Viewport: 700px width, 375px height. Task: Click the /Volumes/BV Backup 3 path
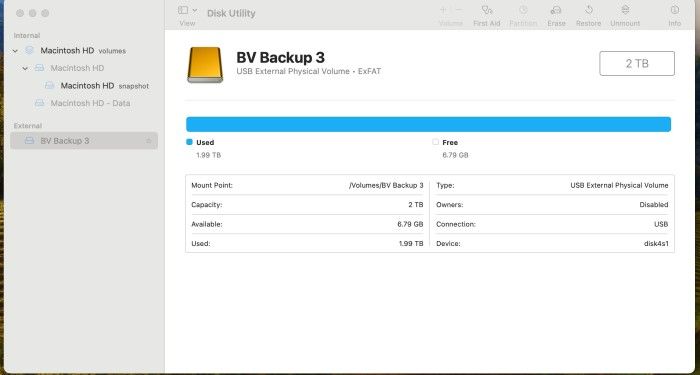tap(386, 185)
